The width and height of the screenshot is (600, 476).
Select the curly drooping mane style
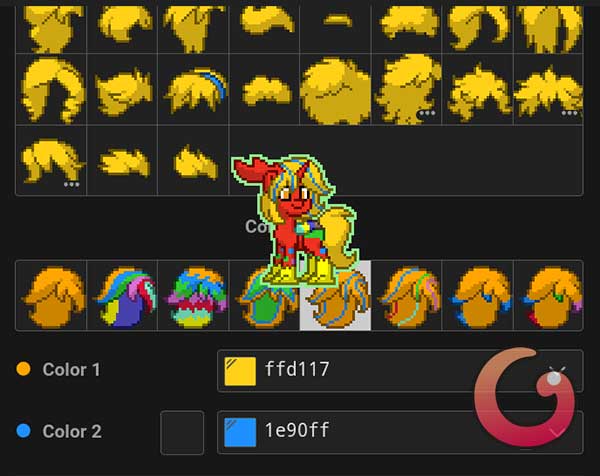pyautogui.click(x=51, y=90)
